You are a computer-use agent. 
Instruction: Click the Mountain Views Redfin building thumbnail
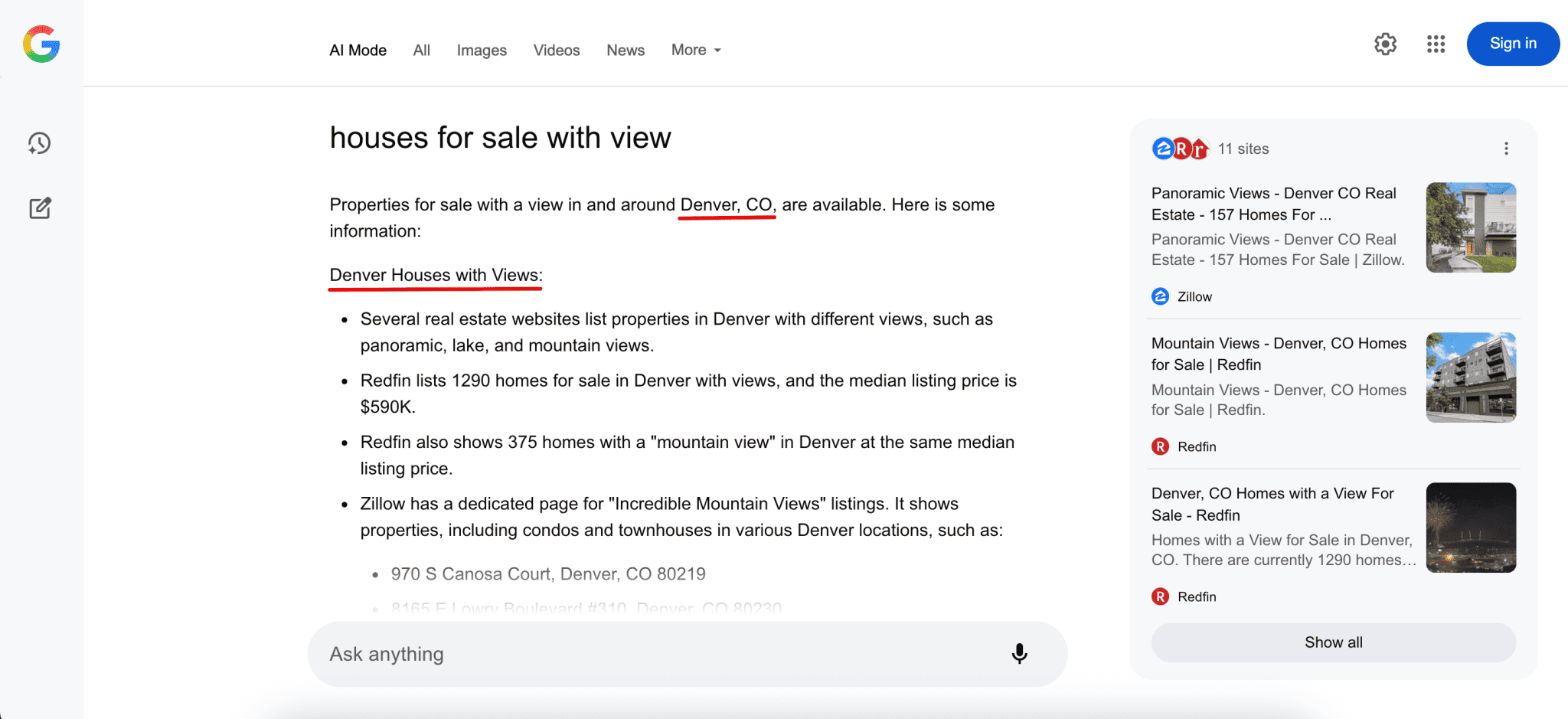tap(1471, 377)
